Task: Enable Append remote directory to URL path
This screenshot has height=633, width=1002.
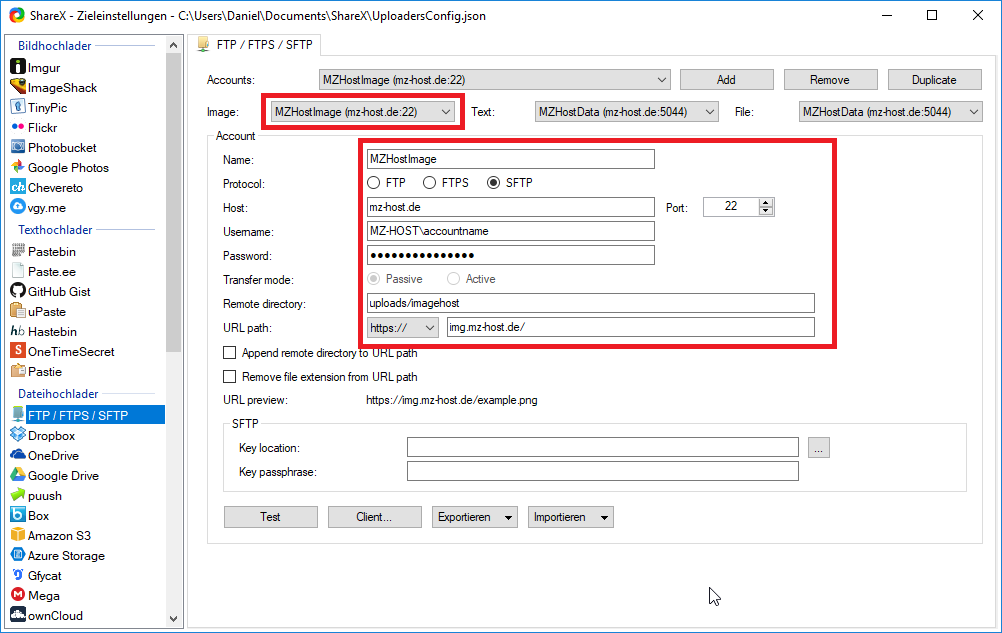Action: (x=229, y=353)
